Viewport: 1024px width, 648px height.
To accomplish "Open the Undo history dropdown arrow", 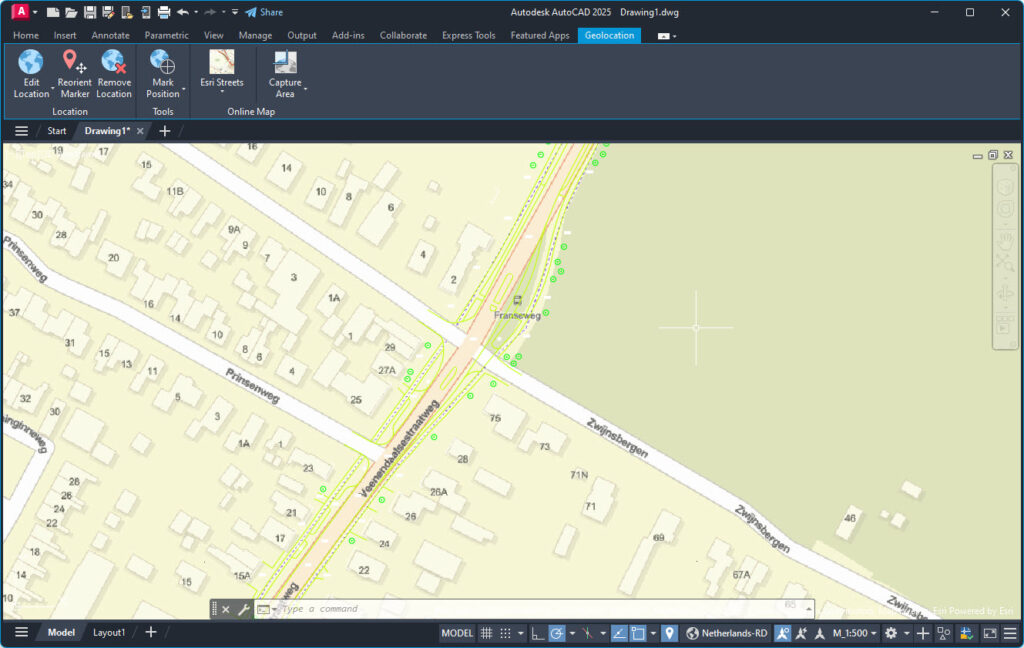I will (196, 12).
